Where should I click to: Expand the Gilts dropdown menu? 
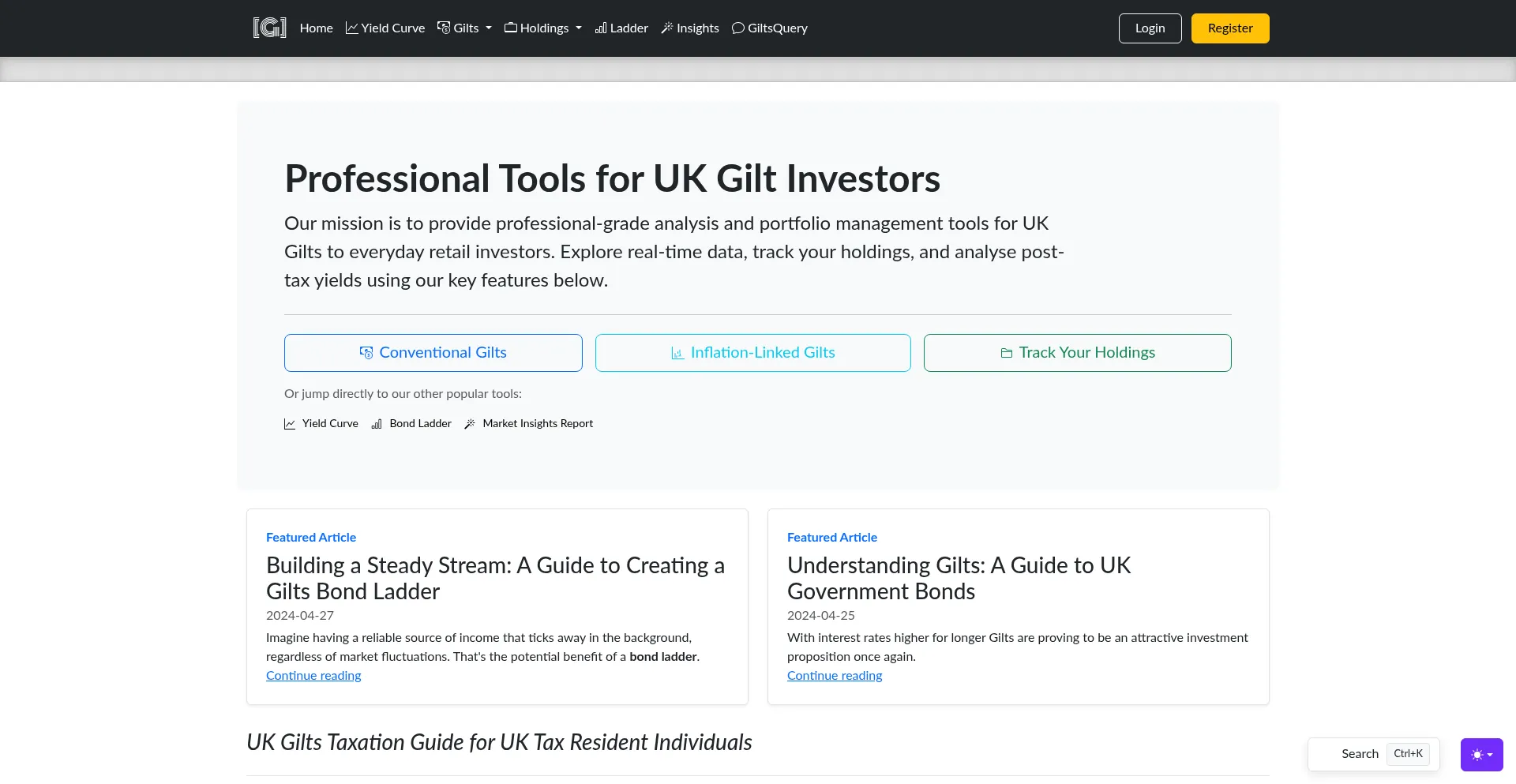pyautogui.click(x=465, y=28)
